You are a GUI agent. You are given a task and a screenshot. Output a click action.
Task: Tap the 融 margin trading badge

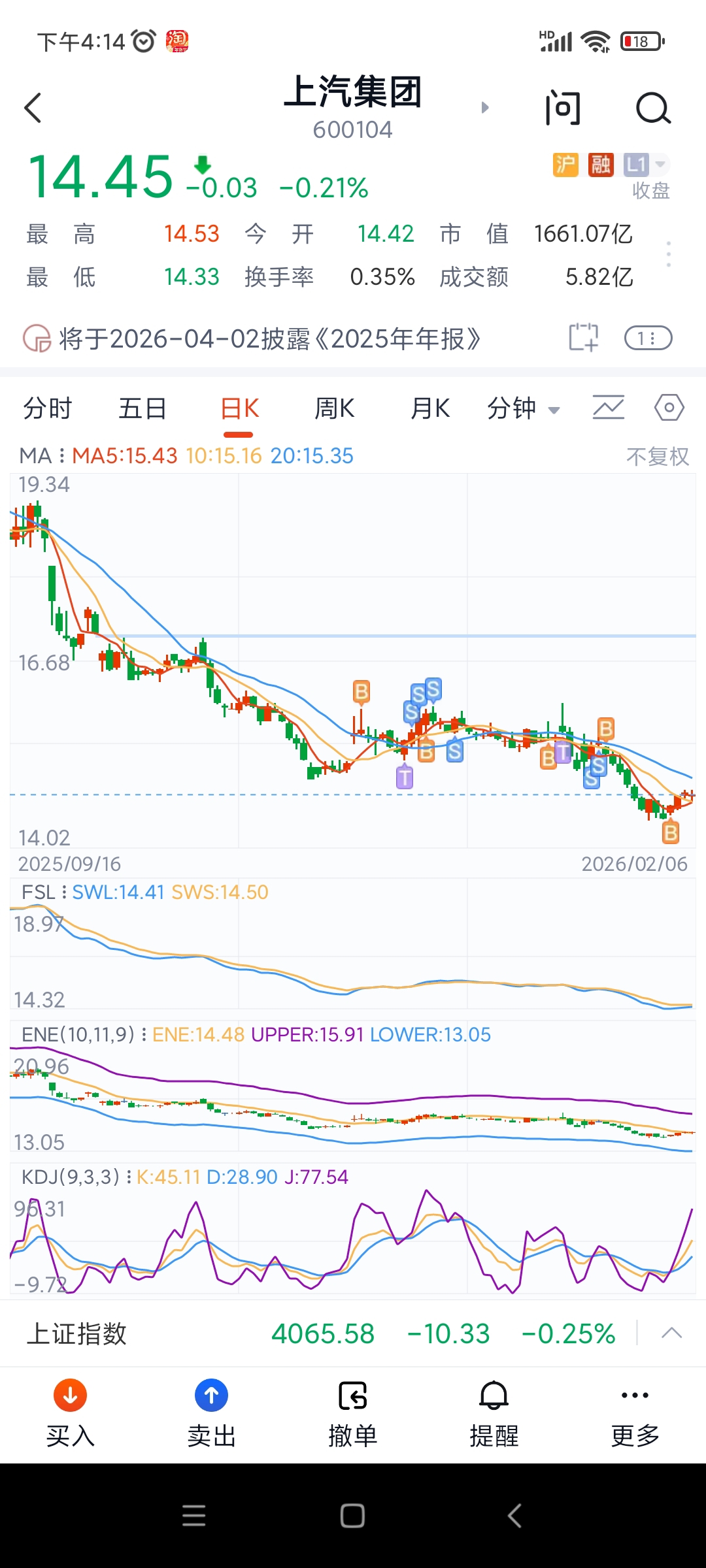point(600,165)
